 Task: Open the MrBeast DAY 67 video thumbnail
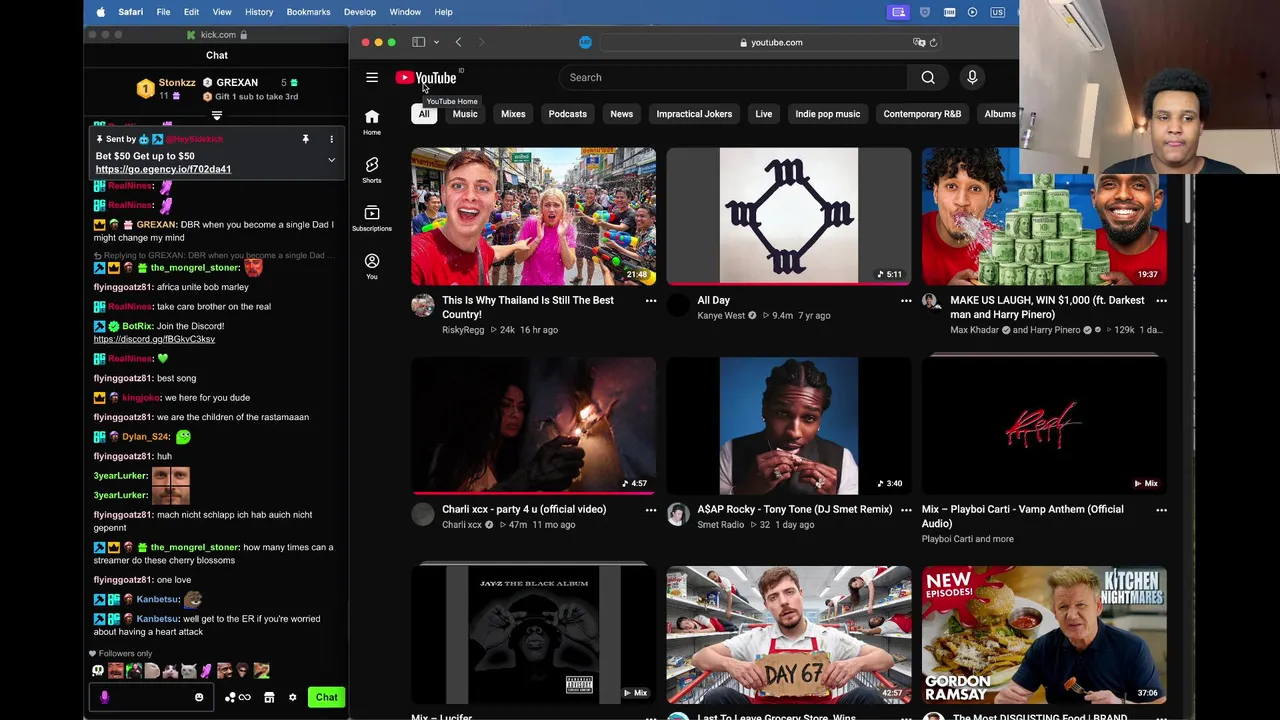789,635
